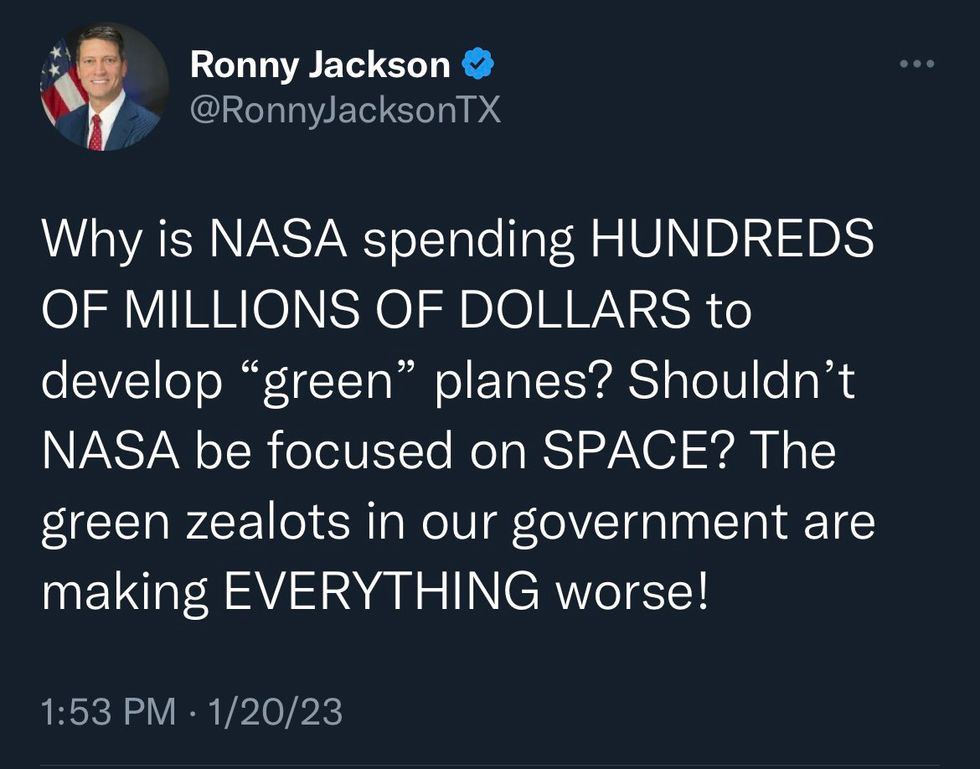
Task: Click the word zealots in the tweet
Action: click(x=268, y=521)
